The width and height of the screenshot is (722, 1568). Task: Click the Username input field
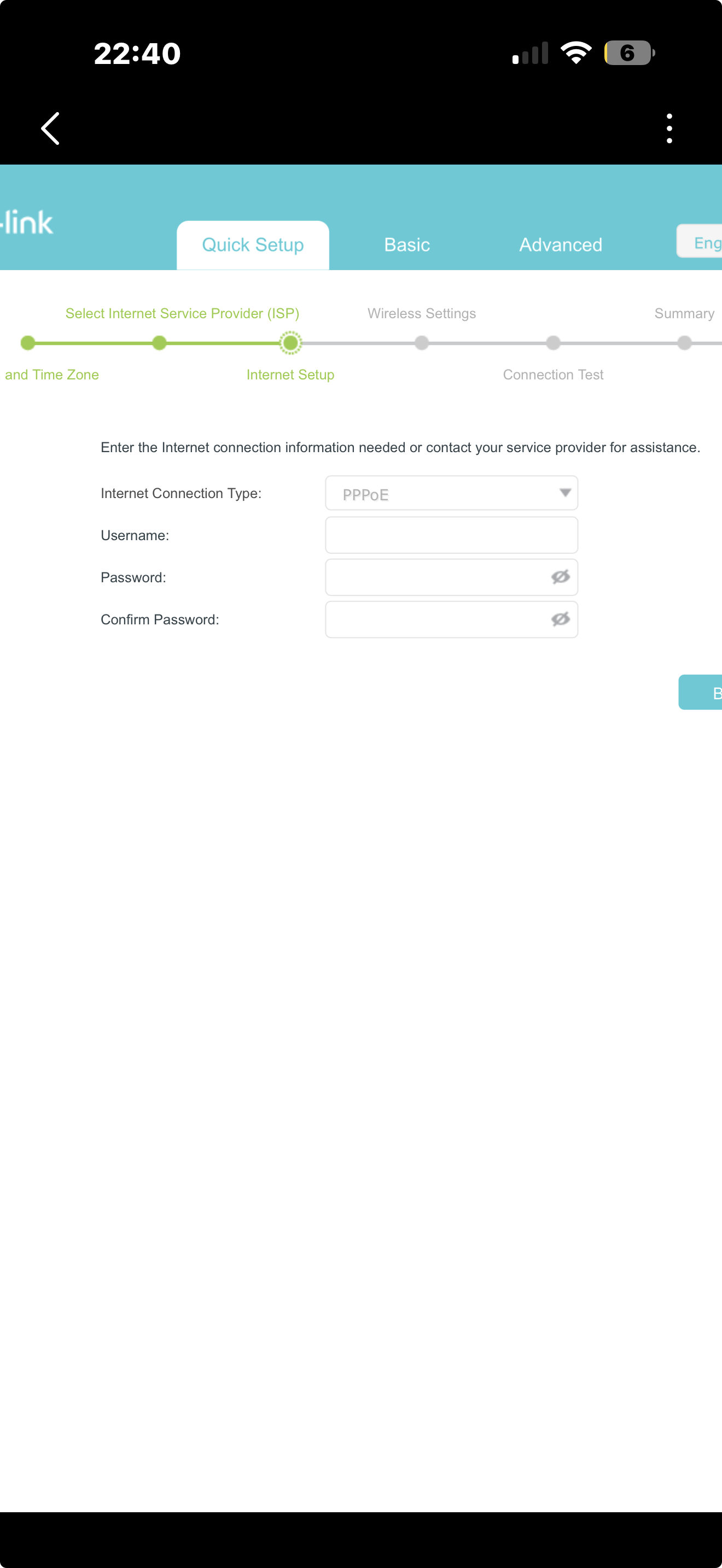[x=451, y=535]
